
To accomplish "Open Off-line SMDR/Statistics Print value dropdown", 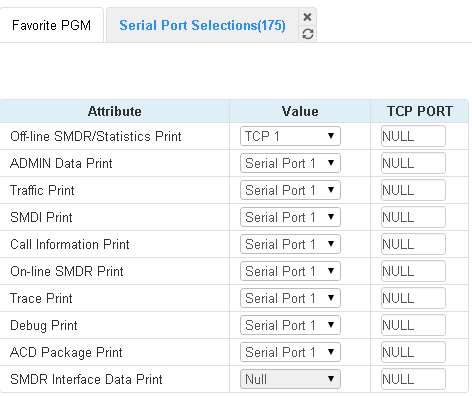I will pyautogui.click(x=290, y=136).
